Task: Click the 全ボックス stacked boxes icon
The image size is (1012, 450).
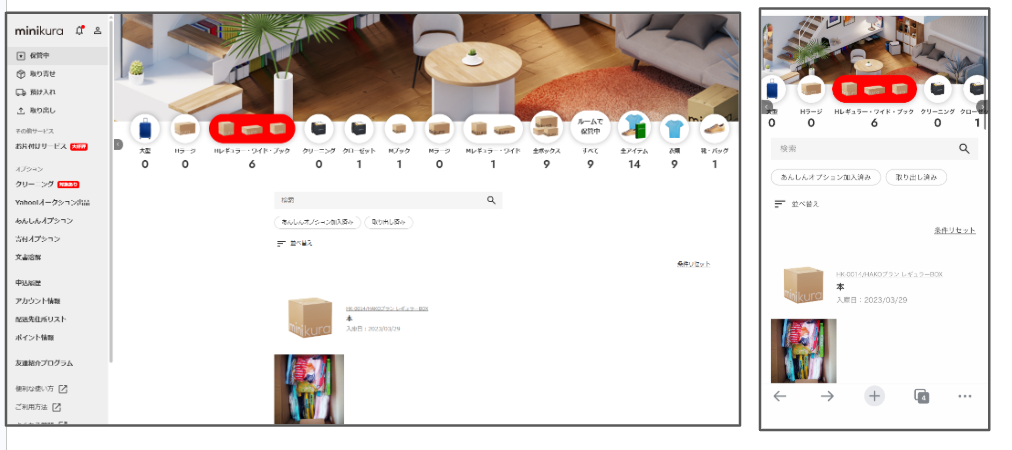Action: 545,129
